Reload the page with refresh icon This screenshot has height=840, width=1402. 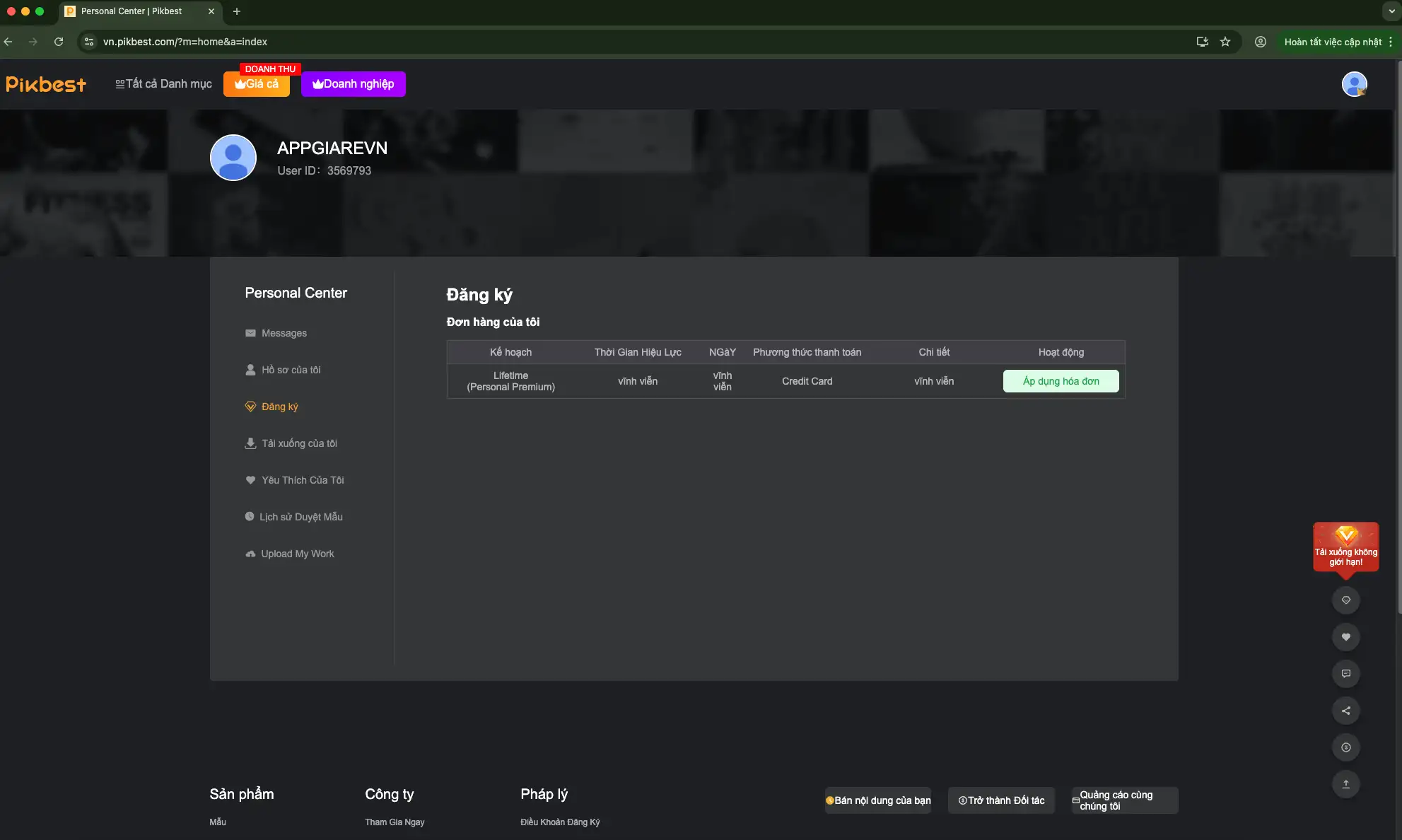[59, 42]
